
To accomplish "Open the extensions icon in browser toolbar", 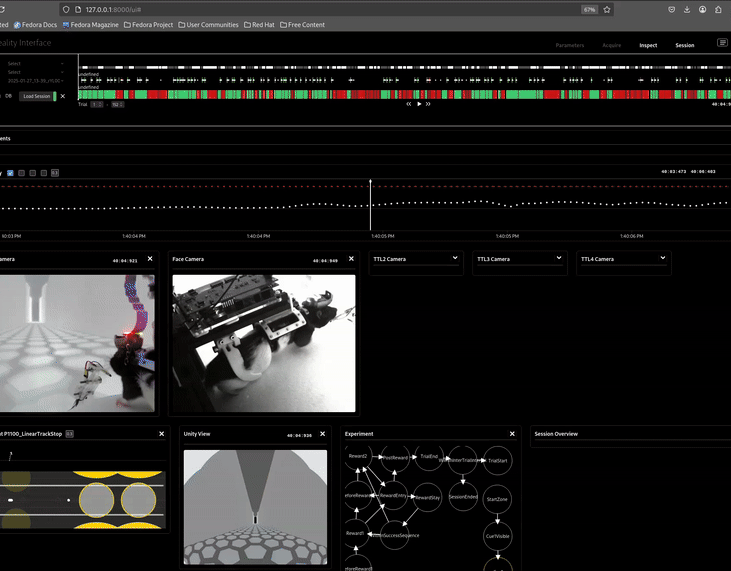I will pos(718,9).
